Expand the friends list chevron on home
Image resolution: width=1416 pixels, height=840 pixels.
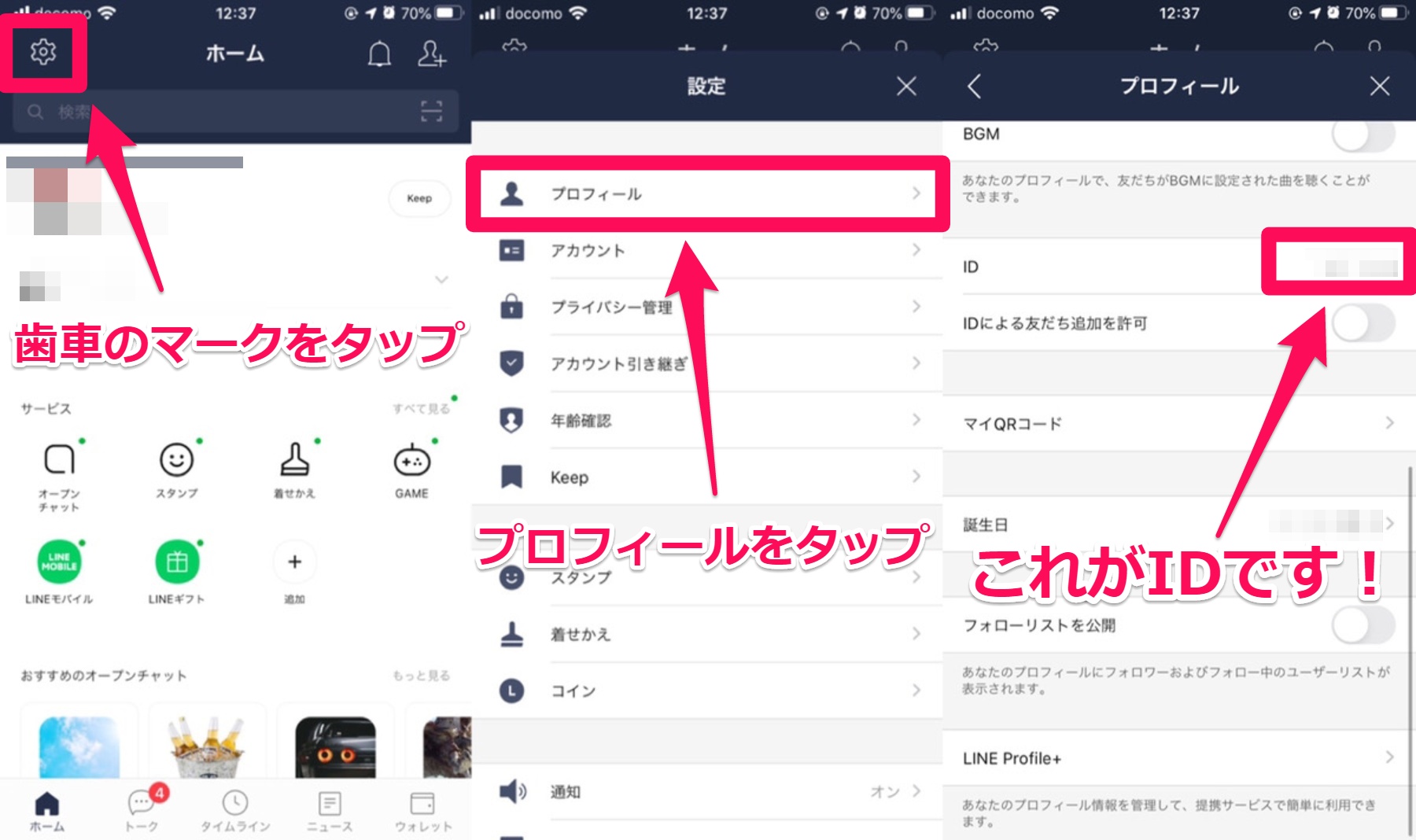441,279
